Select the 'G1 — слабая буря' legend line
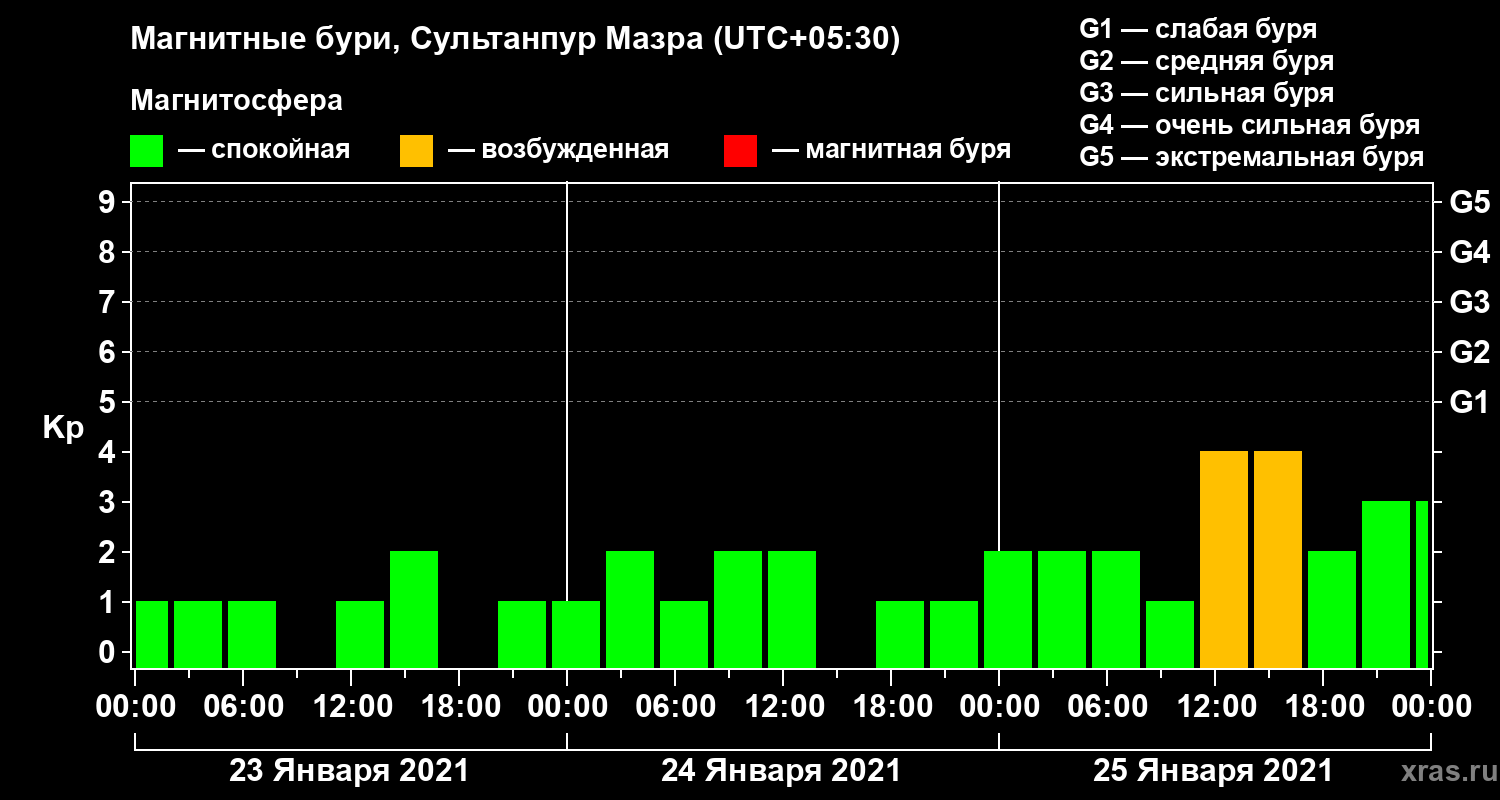This screenshot has width=1500, height=800. pyautogui.click(x=1198, y=29)
